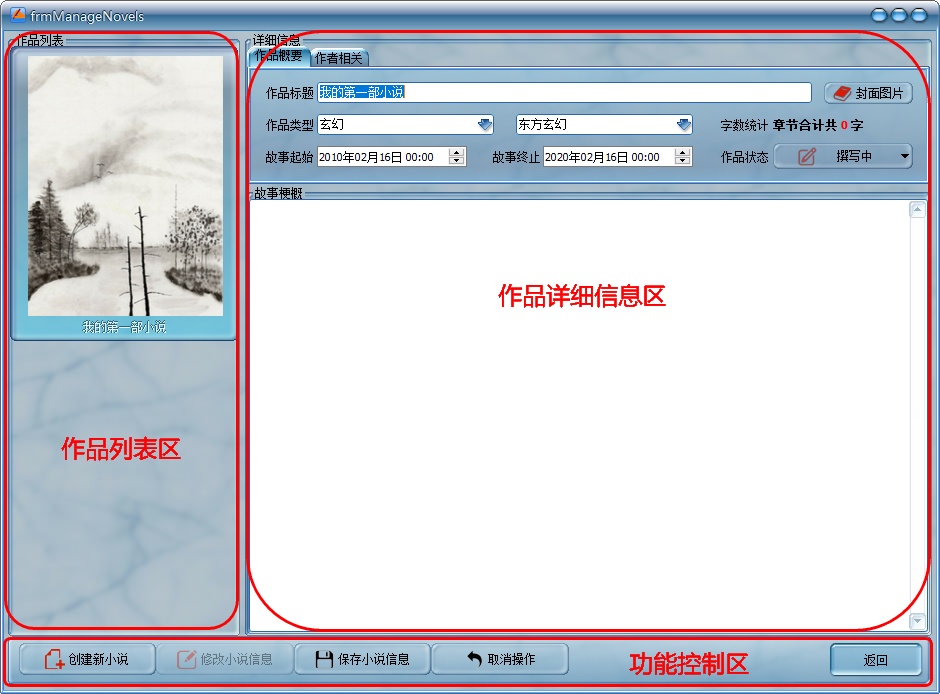
Task: Switch to the 作者相关 tab
Action: tap(339, 58)
